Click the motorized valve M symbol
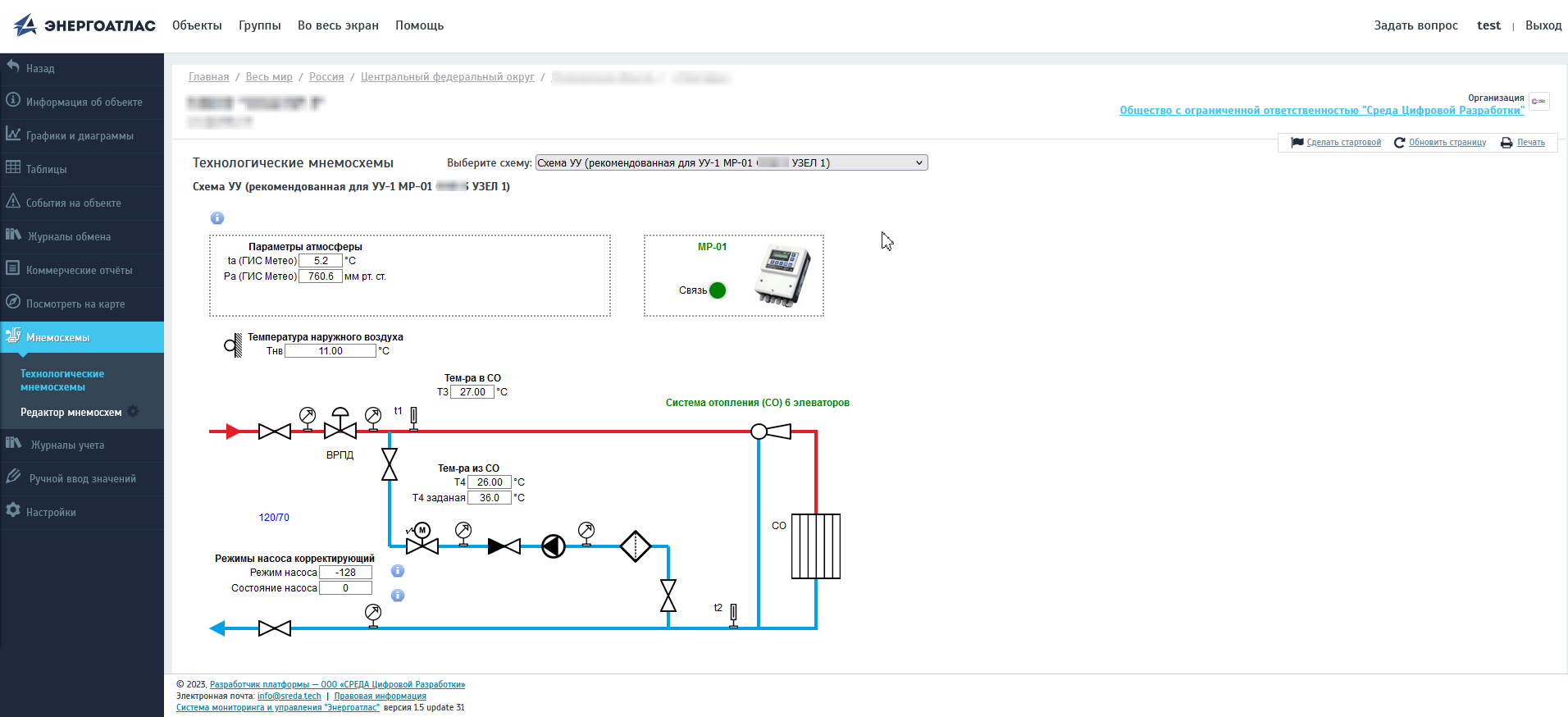 click(422, 539)
